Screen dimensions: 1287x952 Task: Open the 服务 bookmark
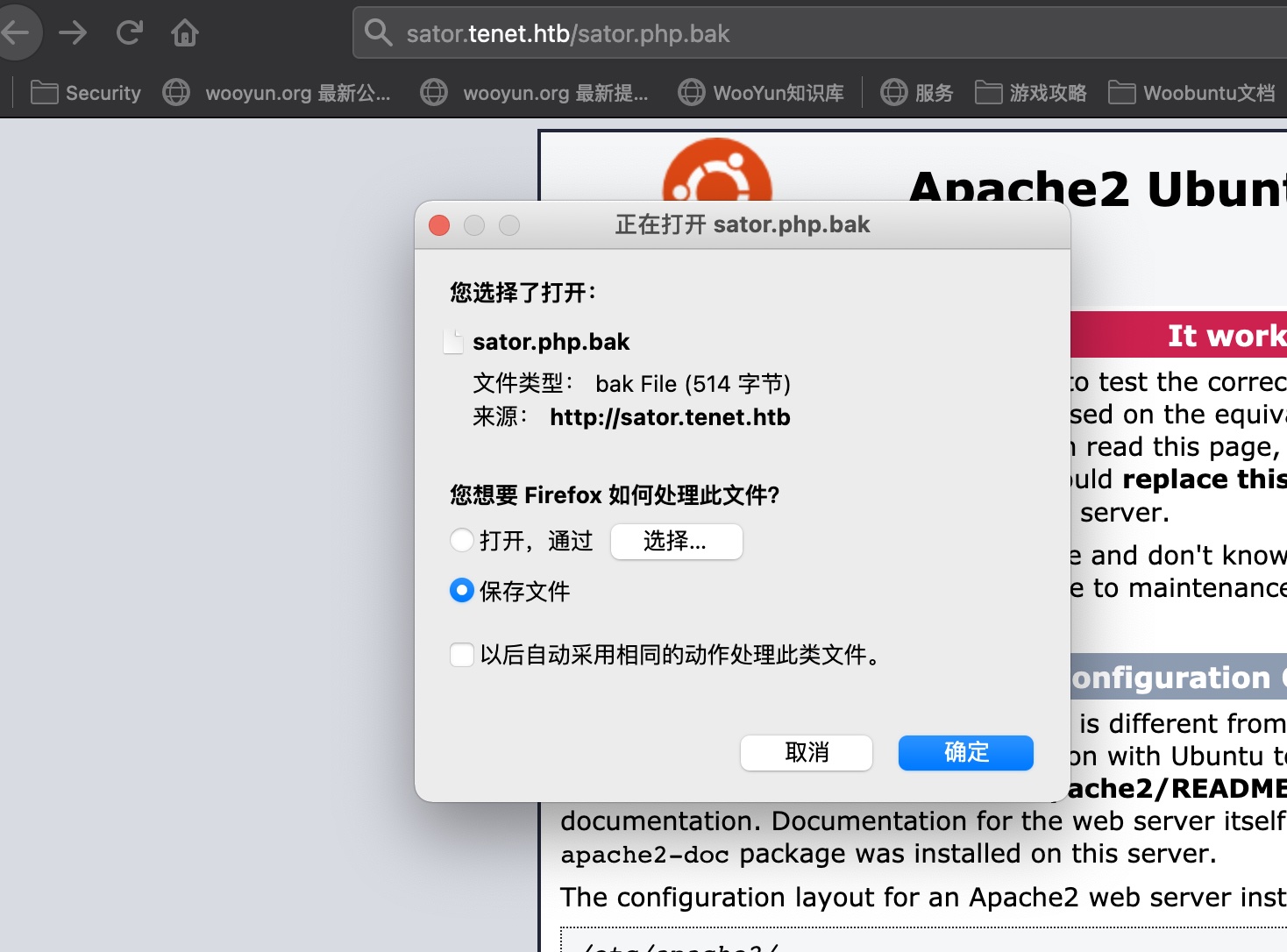[917, 92]
